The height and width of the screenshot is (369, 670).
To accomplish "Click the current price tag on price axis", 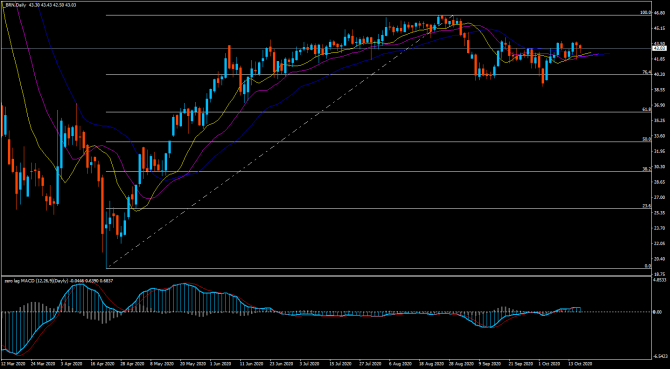I will pyautogui.click(x=658, y=48).
